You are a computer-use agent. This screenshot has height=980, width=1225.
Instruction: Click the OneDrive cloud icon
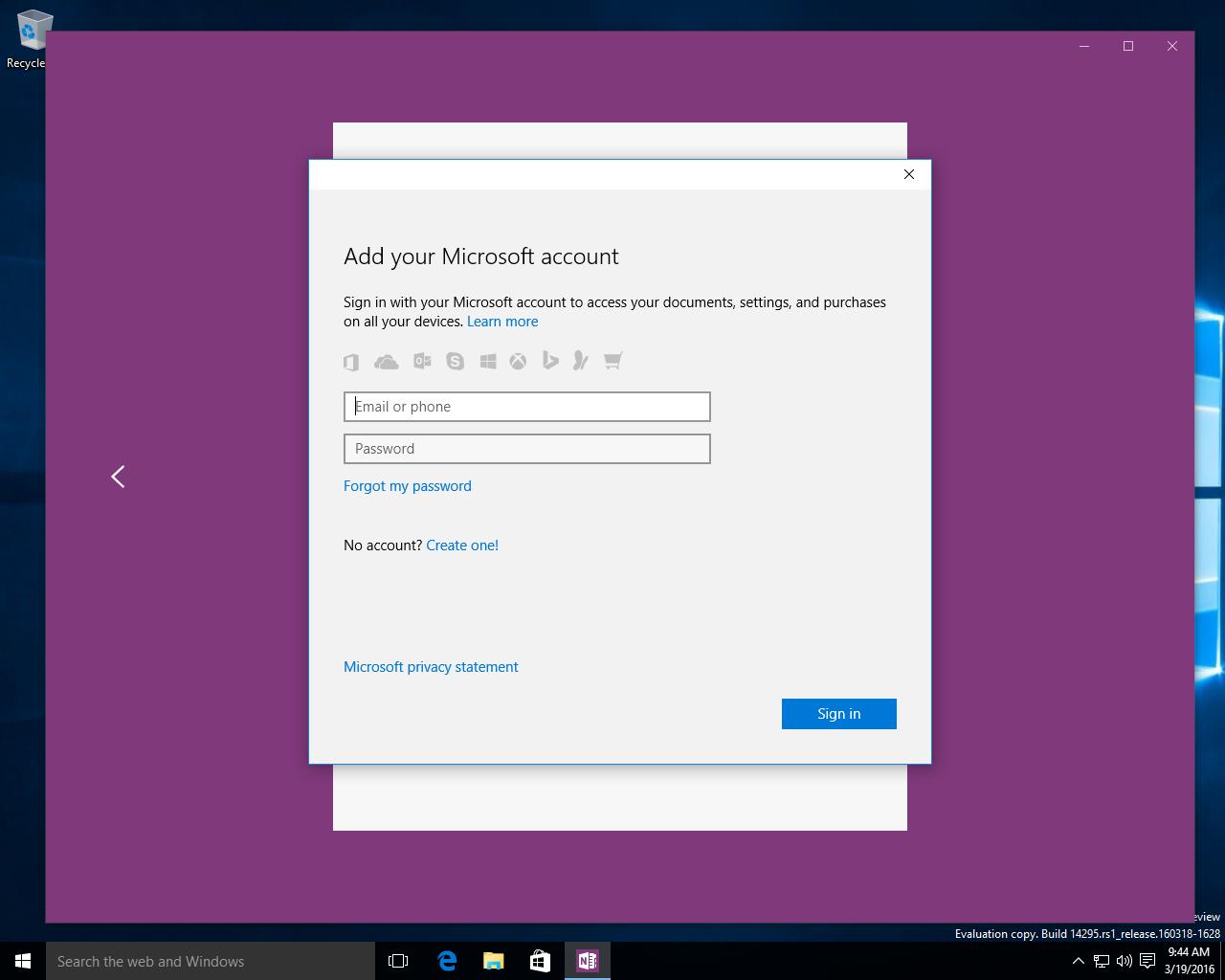pyautogui.click(x=386, y=362)
